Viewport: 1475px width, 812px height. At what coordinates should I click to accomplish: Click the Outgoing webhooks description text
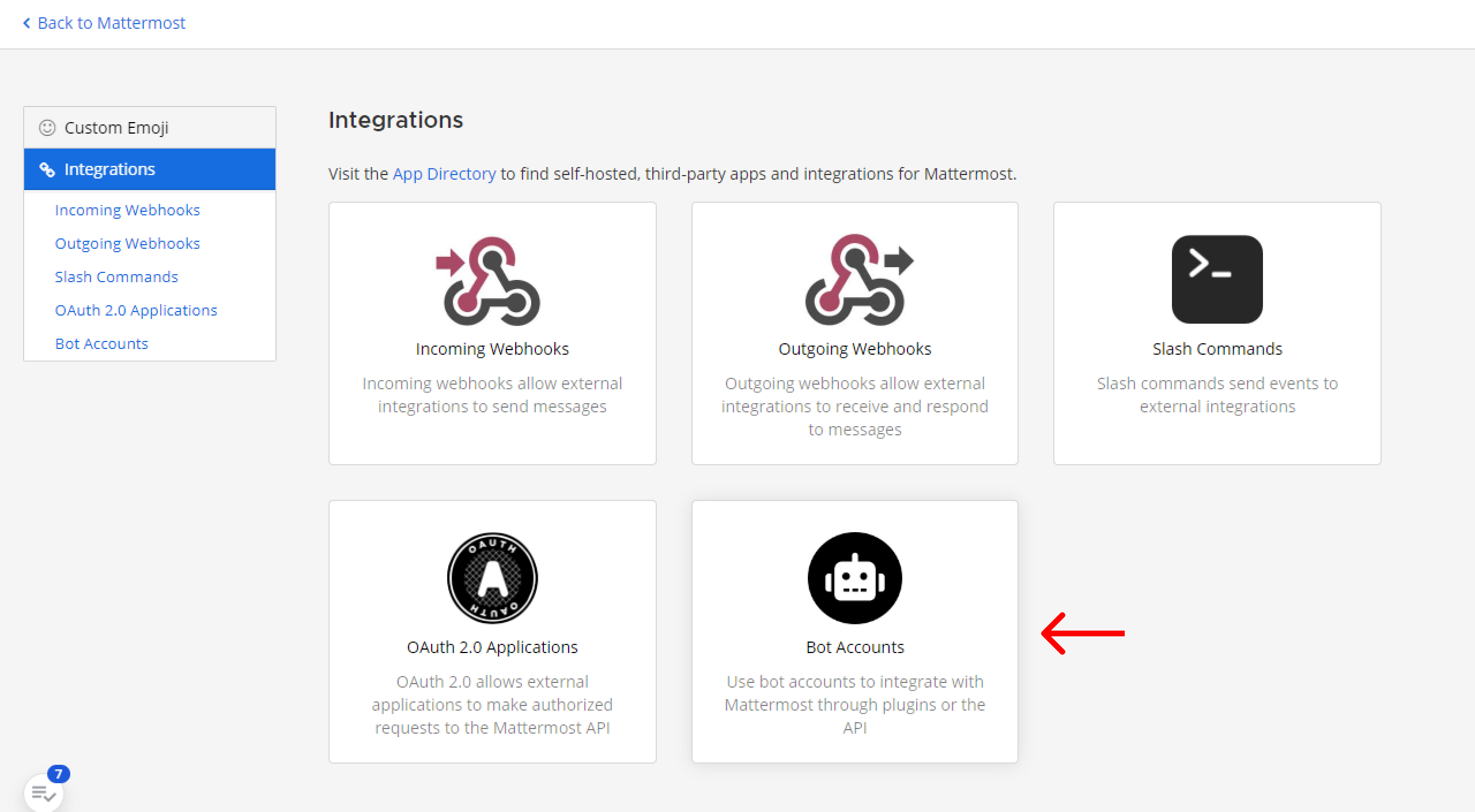(x=855, y=407)
